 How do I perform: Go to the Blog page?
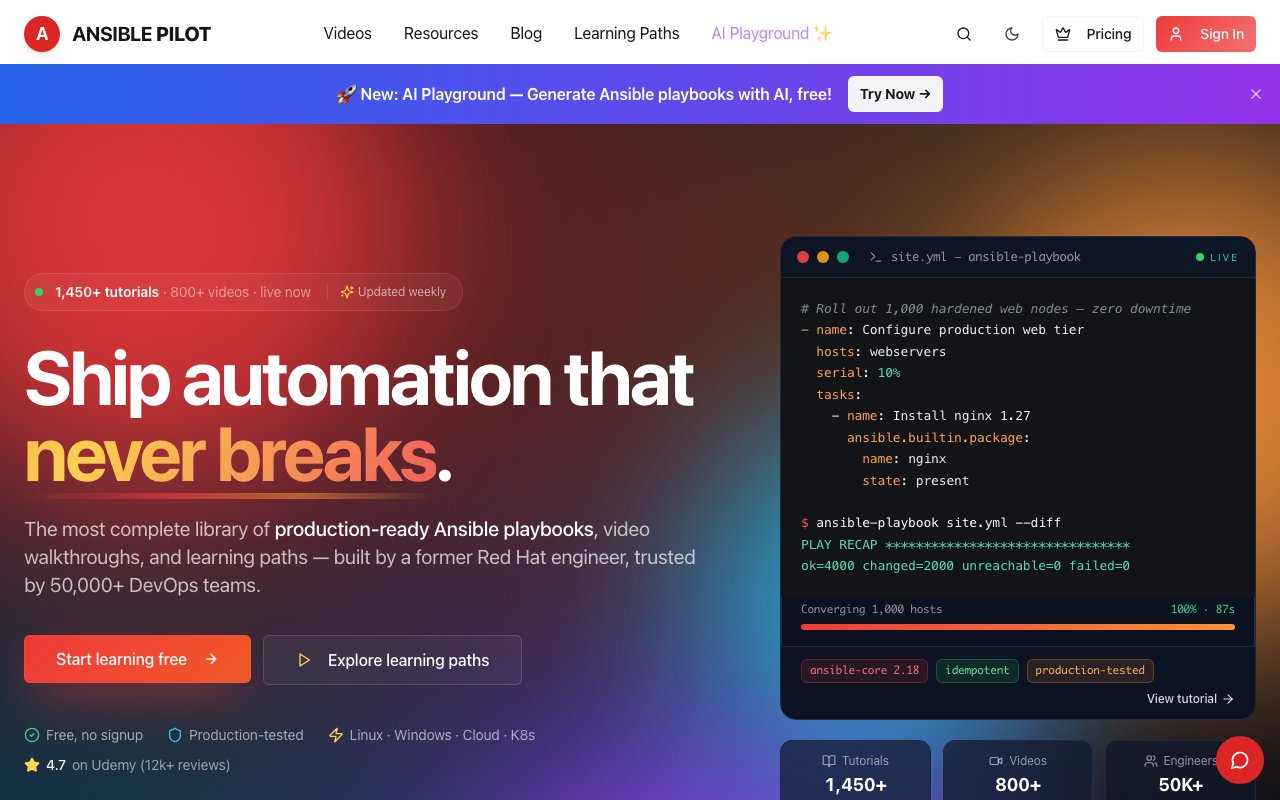tap(526, 34)
